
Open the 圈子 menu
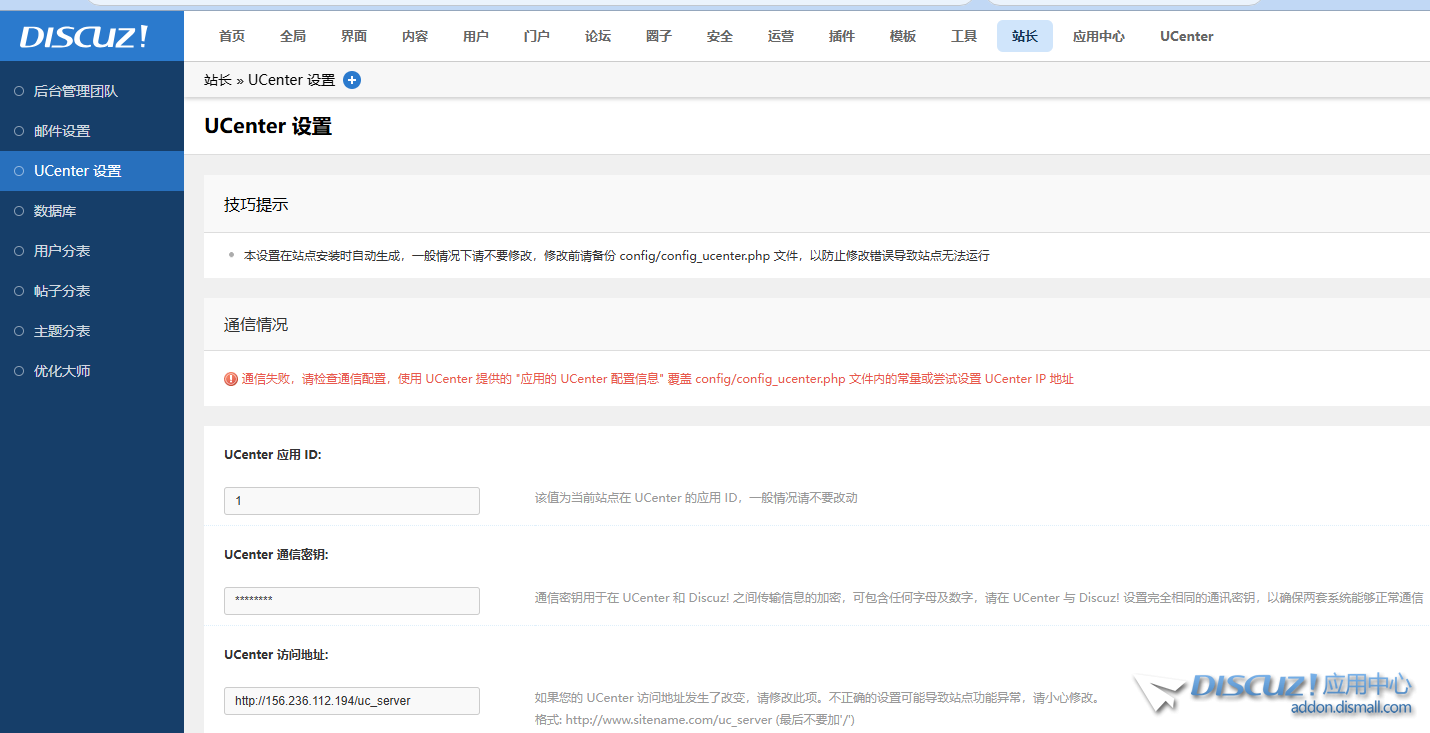[659, 36]
